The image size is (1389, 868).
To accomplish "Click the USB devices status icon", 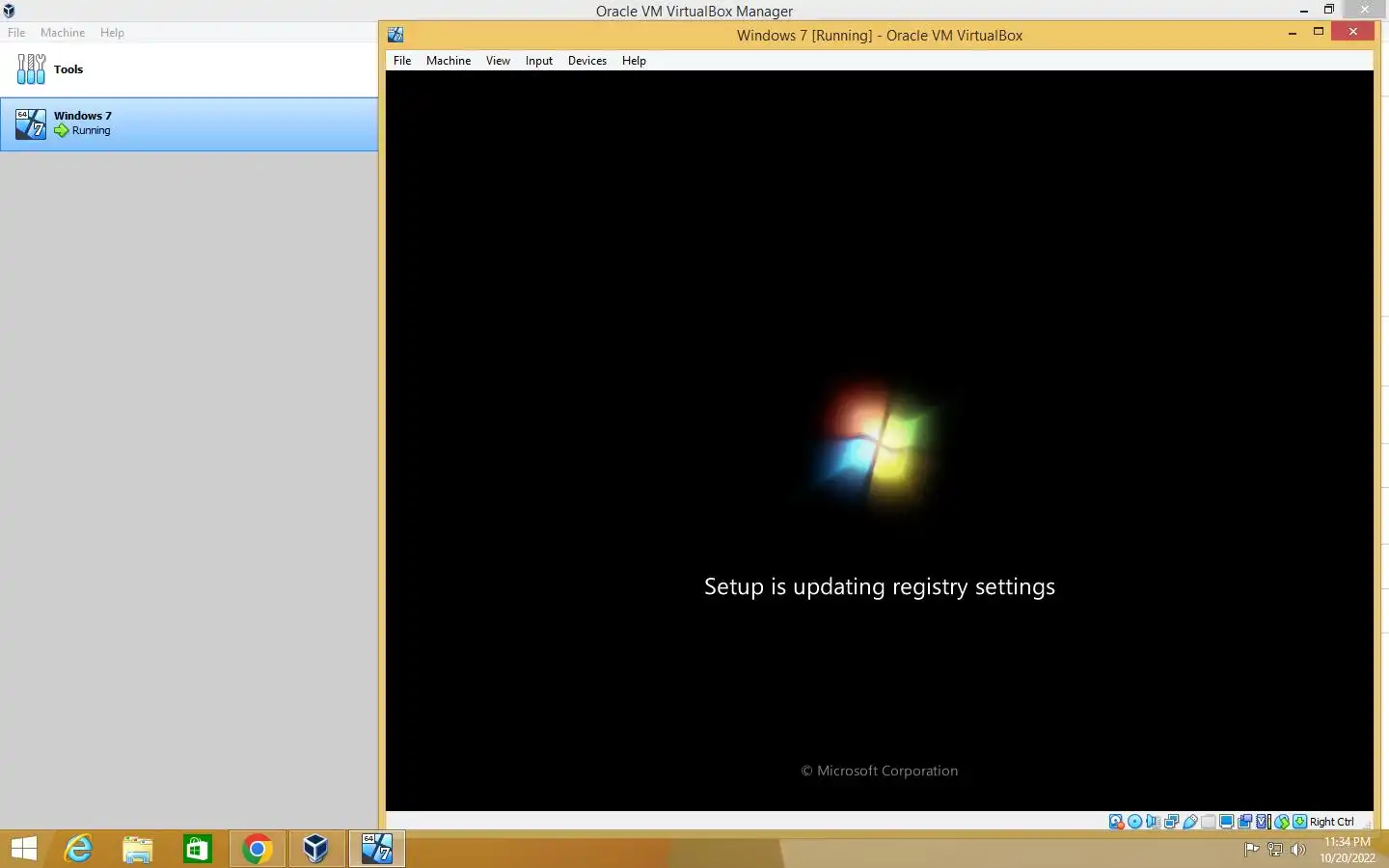I will (1190, 822).
